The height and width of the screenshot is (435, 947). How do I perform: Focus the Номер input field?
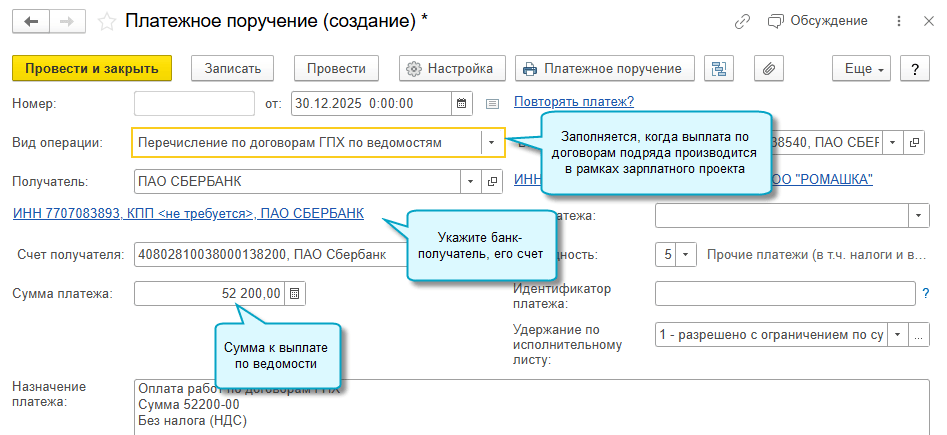click(x=194, y=102)
